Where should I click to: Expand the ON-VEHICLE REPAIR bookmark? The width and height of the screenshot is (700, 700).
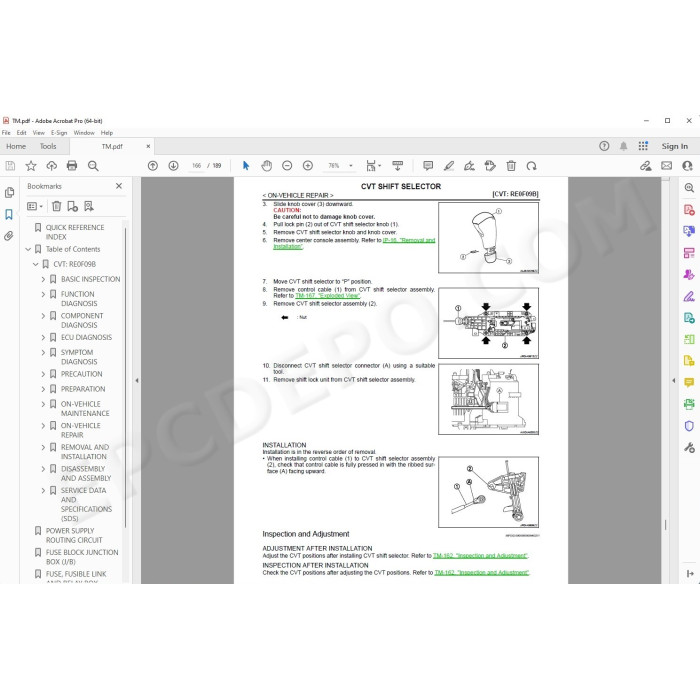click(x=43, y=426)
